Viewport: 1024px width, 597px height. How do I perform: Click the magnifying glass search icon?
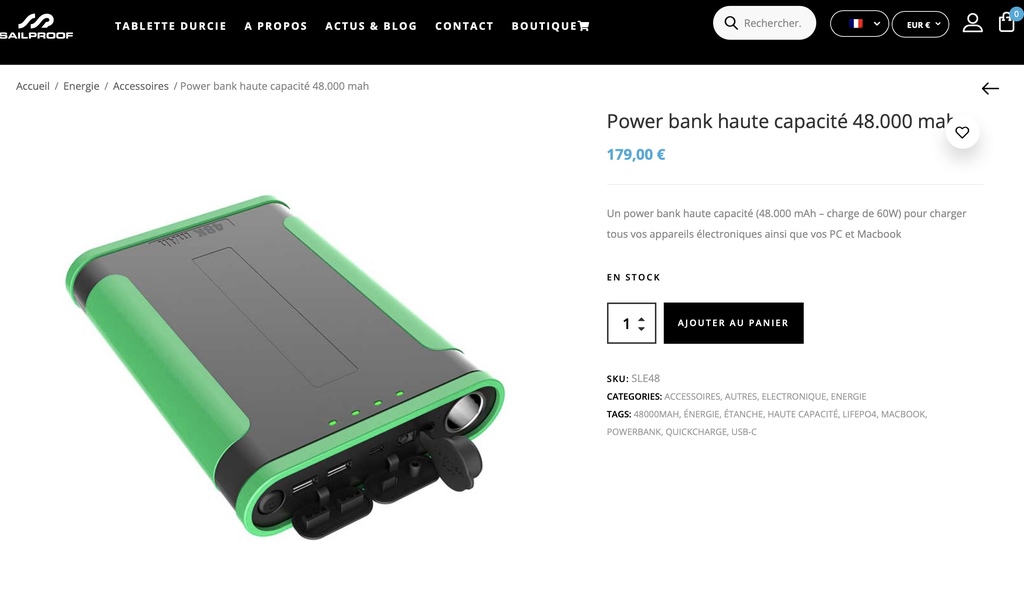click(x=731, y=24)
